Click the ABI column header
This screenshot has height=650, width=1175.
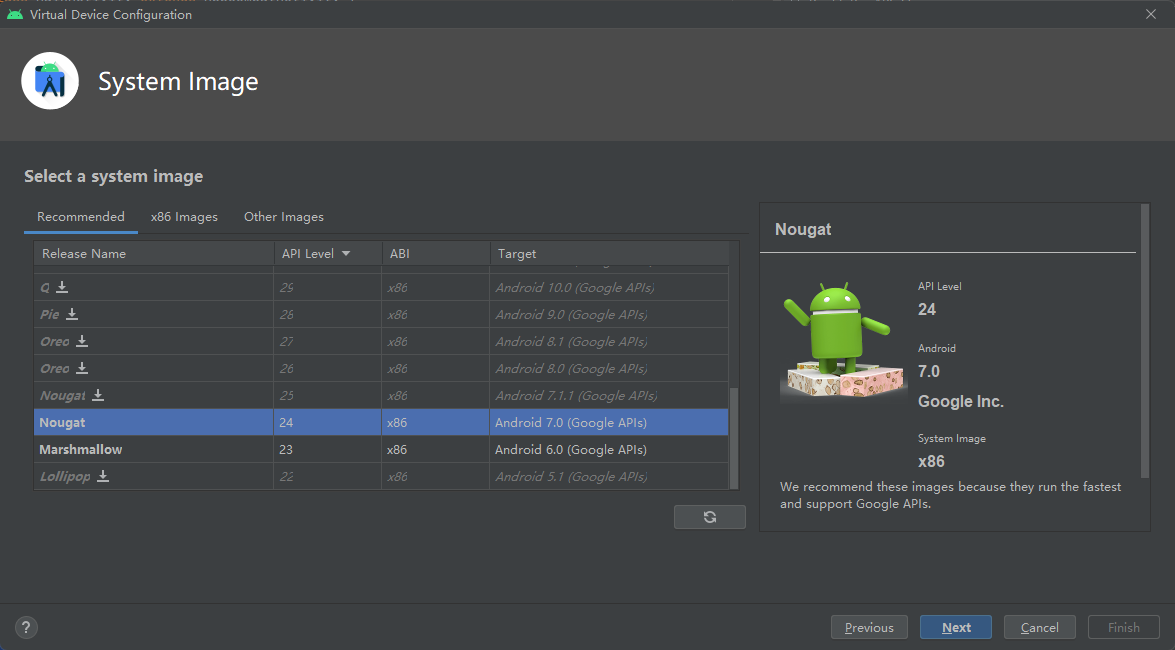[x=435, y=253]
